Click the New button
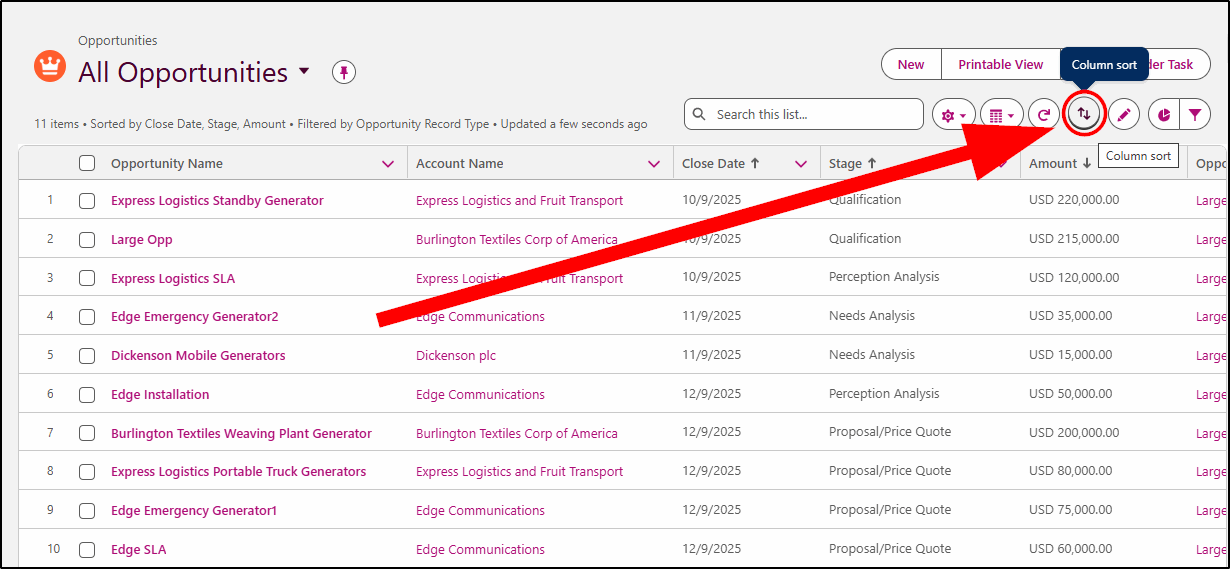The height and width of the screenshot is (569, 1230). click(910, 64)
